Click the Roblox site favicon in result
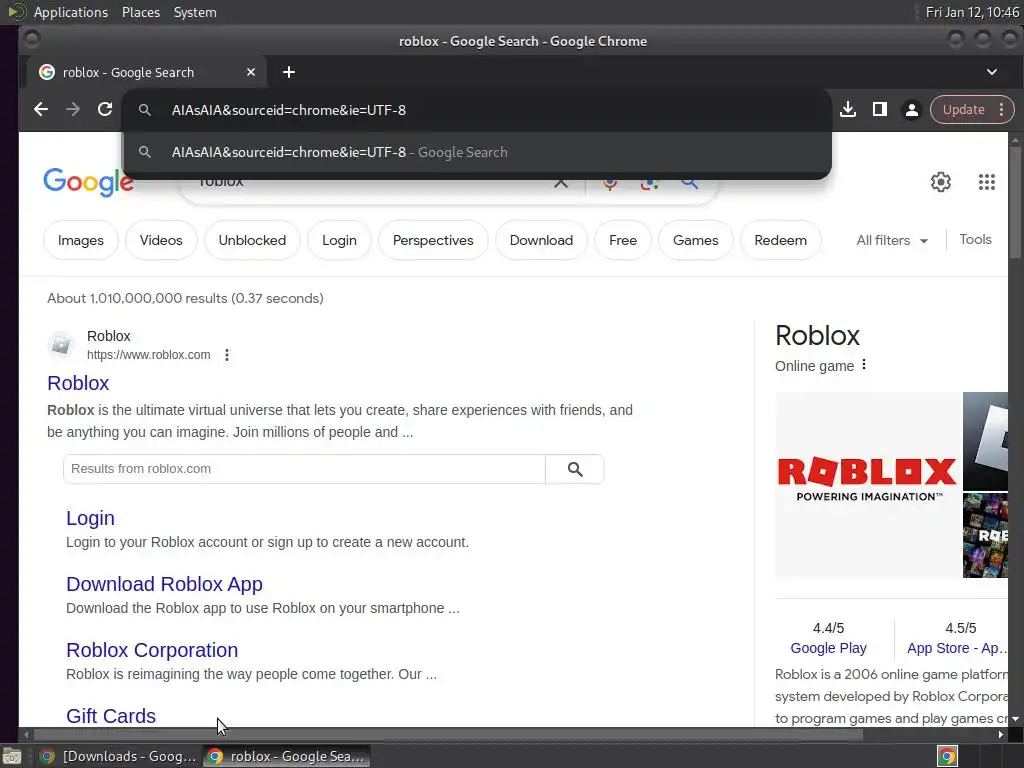The image size is (1024, 768). [61, 344]
